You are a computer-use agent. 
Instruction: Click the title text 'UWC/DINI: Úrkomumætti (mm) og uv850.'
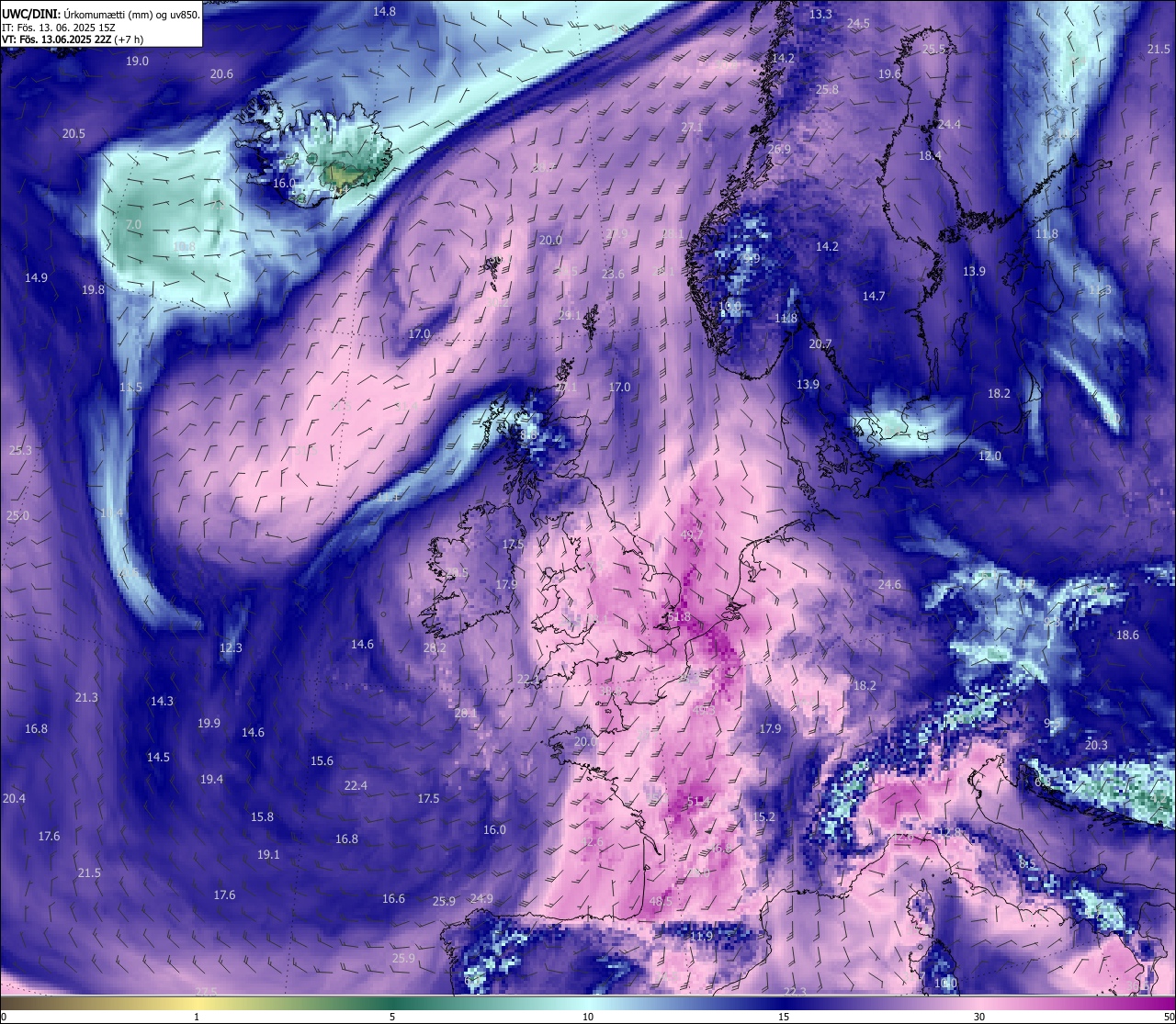(100, 14)
